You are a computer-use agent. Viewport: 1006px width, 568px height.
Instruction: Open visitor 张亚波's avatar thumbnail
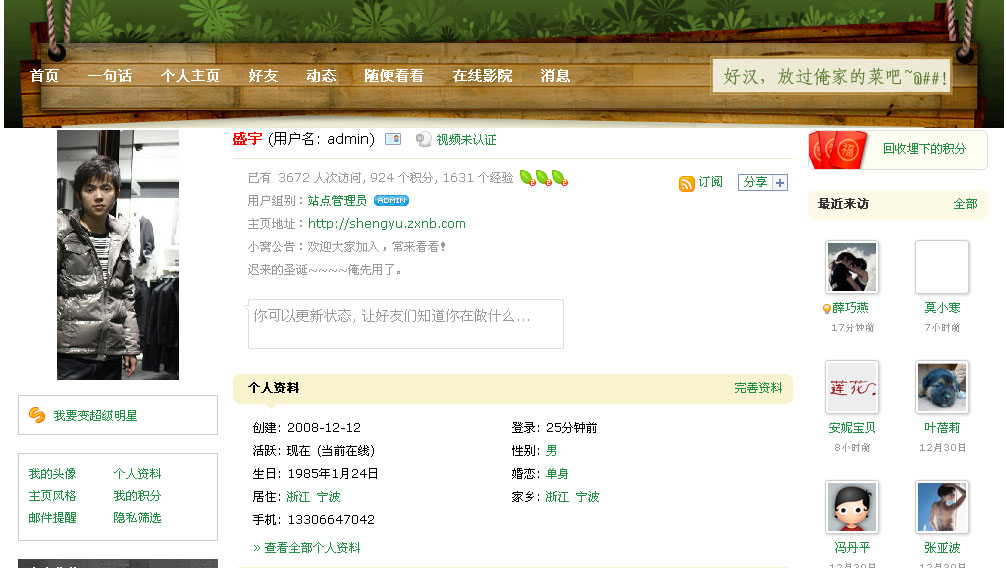pos(941,507)
